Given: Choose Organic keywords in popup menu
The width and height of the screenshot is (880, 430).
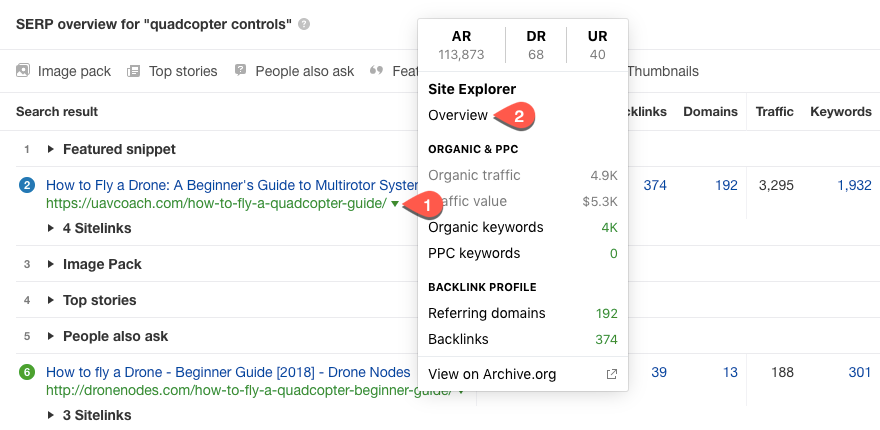Looking at the screenshot, I should click(x=486, y=227).
